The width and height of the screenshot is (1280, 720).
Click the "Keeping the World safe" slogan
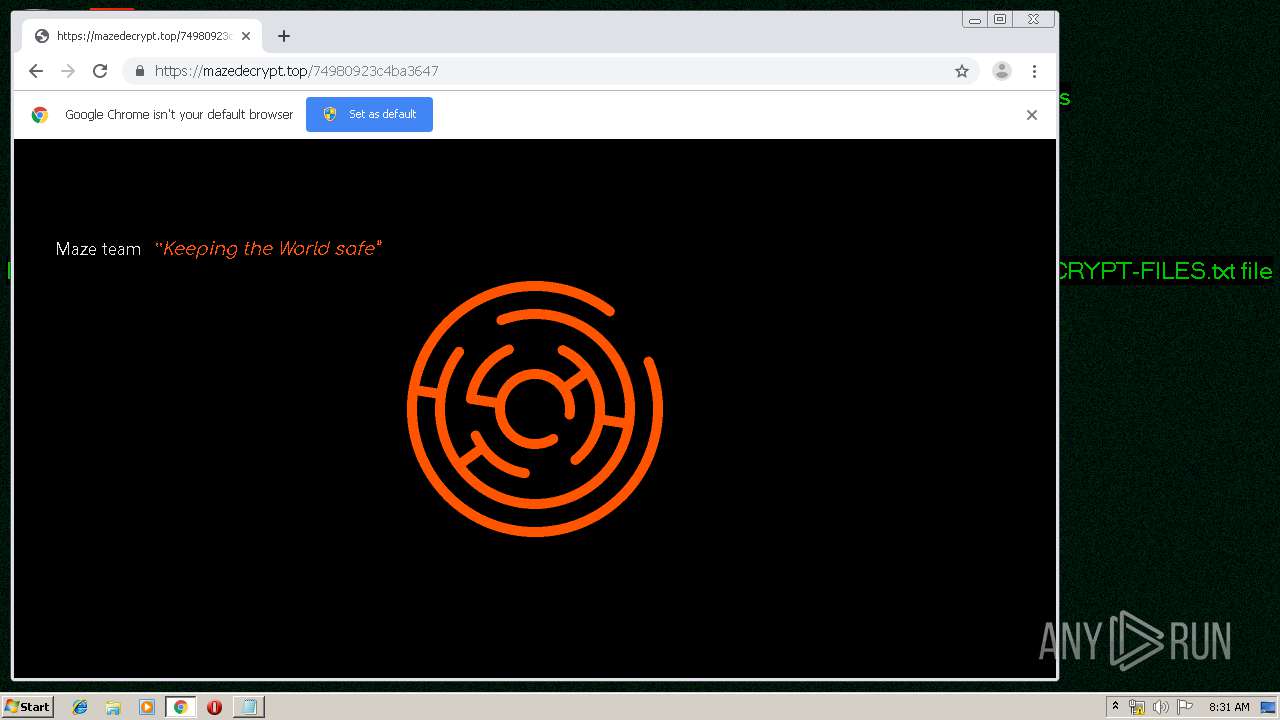[269, 248]
